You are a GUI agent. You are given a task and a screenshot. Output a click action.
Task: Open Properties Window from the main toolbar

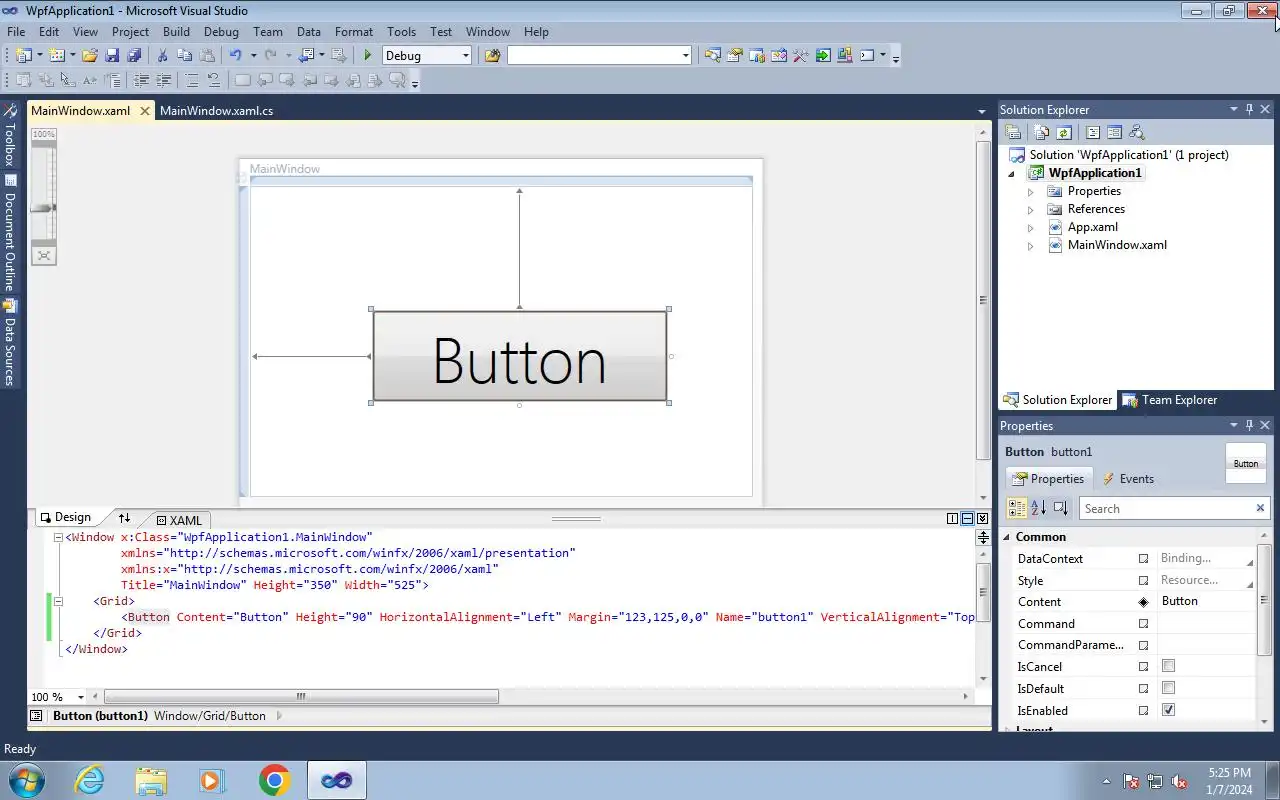pos(735,56)
